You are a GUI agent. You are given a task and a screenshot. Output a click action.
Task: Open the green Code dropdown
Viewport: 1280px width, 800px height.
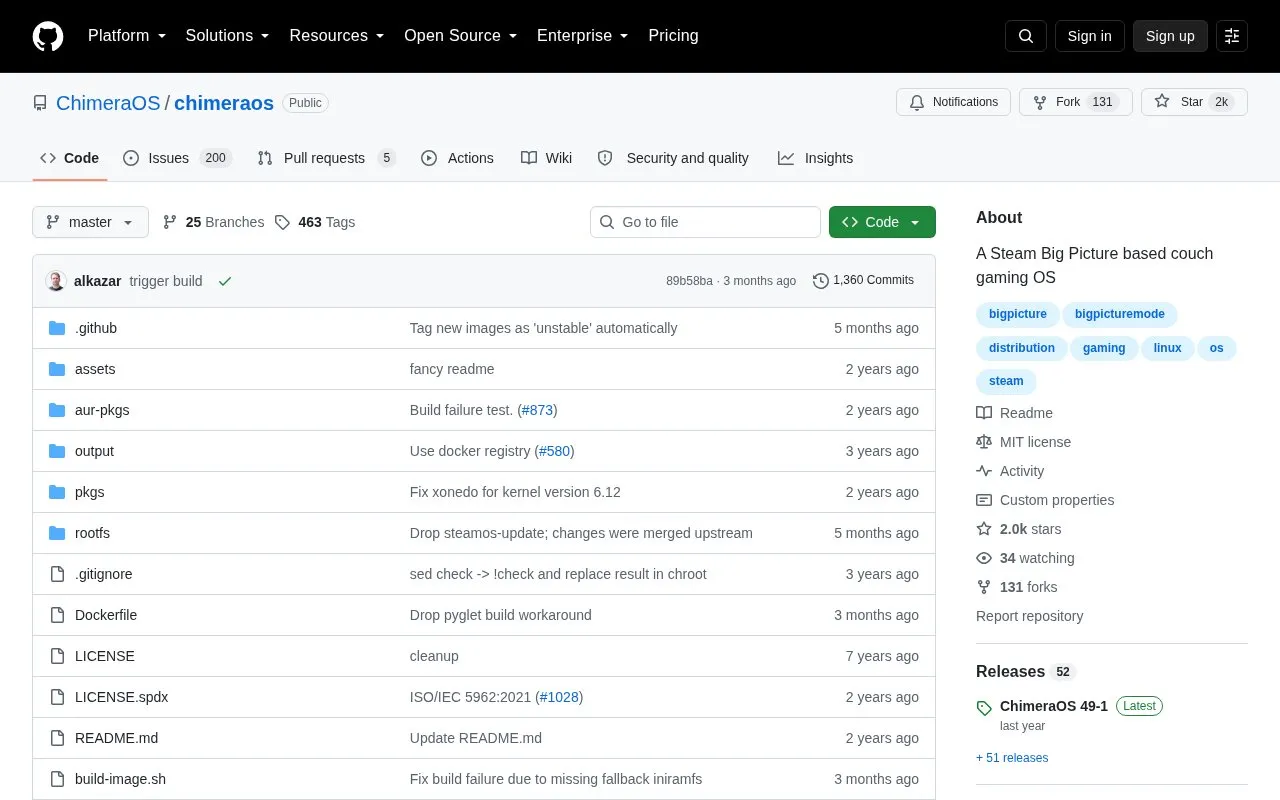pyautogui.click(x=882, y=222)
